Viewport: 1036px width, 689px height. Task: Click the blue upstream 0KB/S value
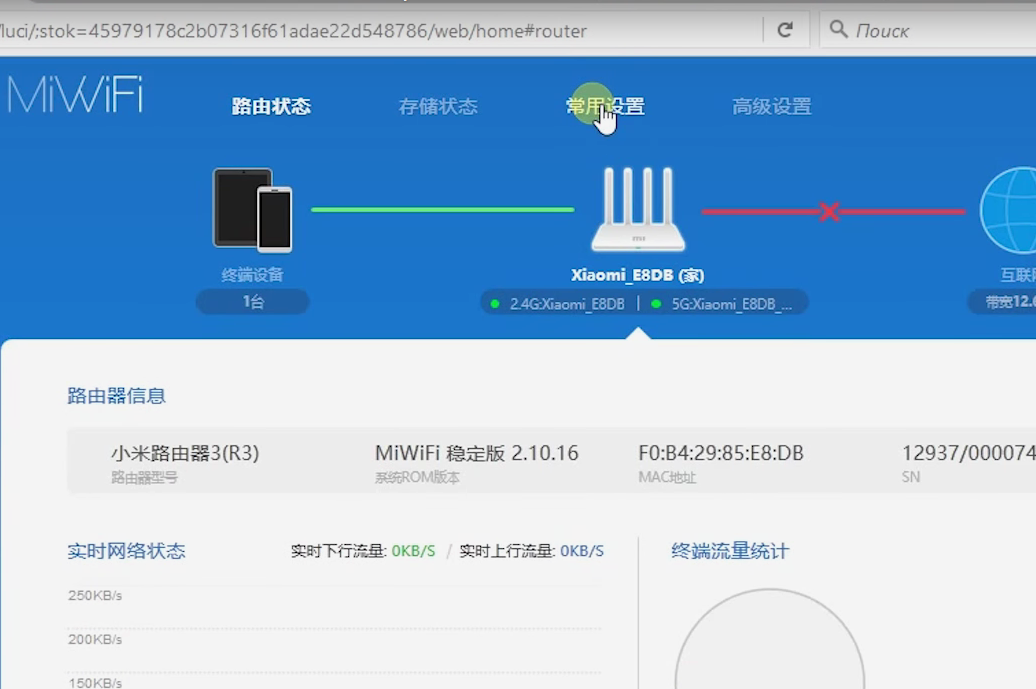pyautogui.click(x=582, y=551)
